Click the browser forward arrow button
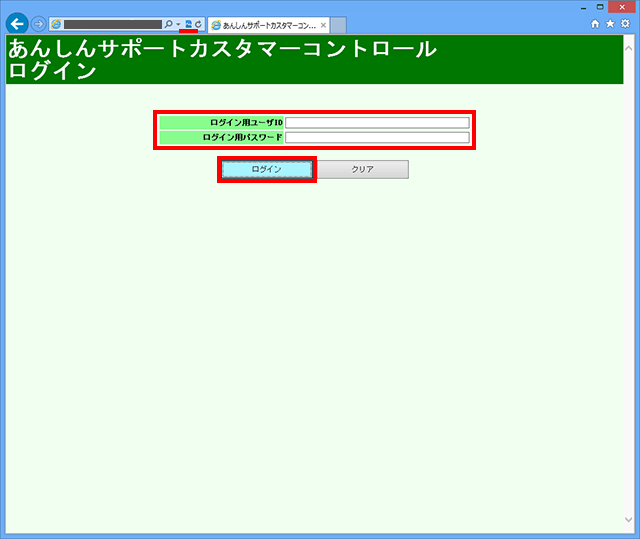Image resolution: width=640 pixels, height=539 pixels. click(38, 24)
